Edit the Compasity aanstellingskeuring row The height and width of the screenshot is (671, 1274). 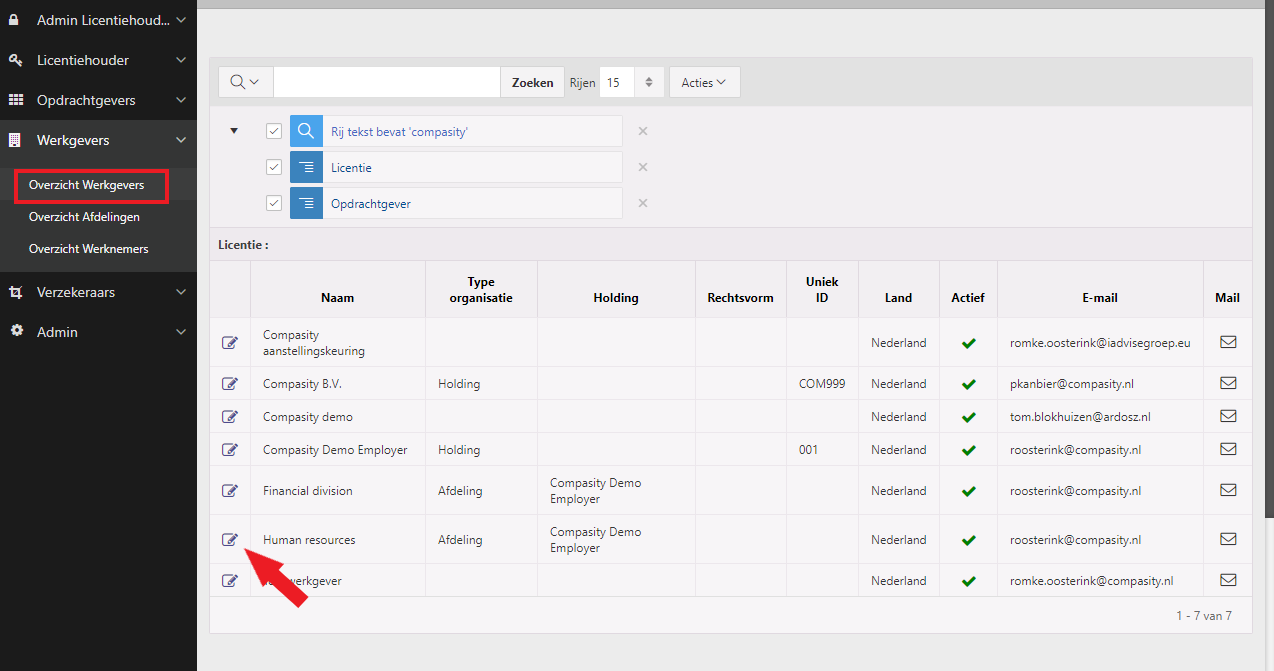coord(230,343)
